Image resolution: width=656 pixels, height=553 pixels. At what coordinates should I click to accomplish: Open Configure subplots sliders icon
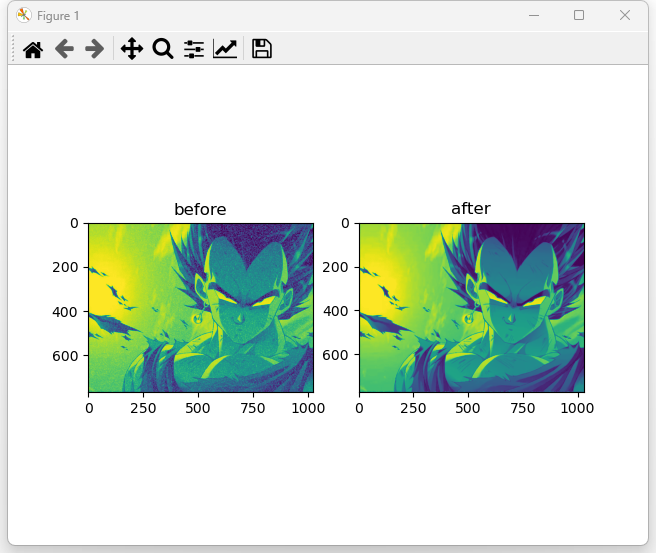tap(194, 49)
